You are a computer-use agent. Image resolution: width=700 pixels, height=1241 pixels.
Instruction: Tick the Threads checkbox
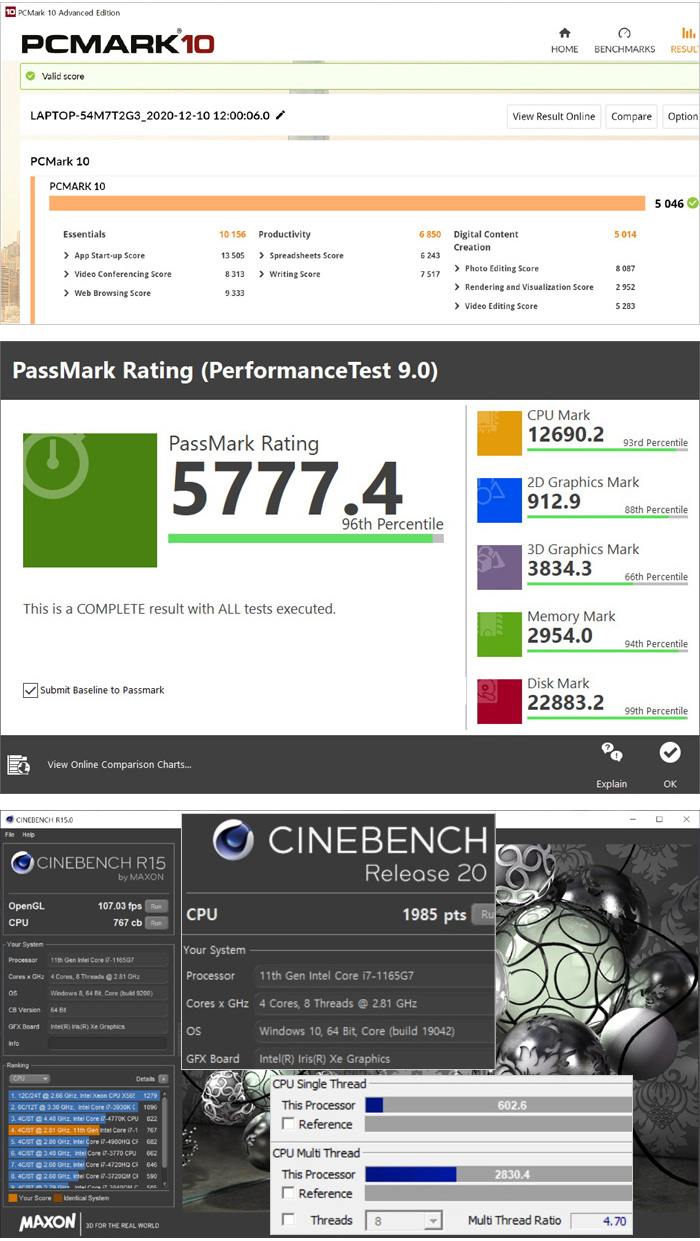click(289, 1220)
